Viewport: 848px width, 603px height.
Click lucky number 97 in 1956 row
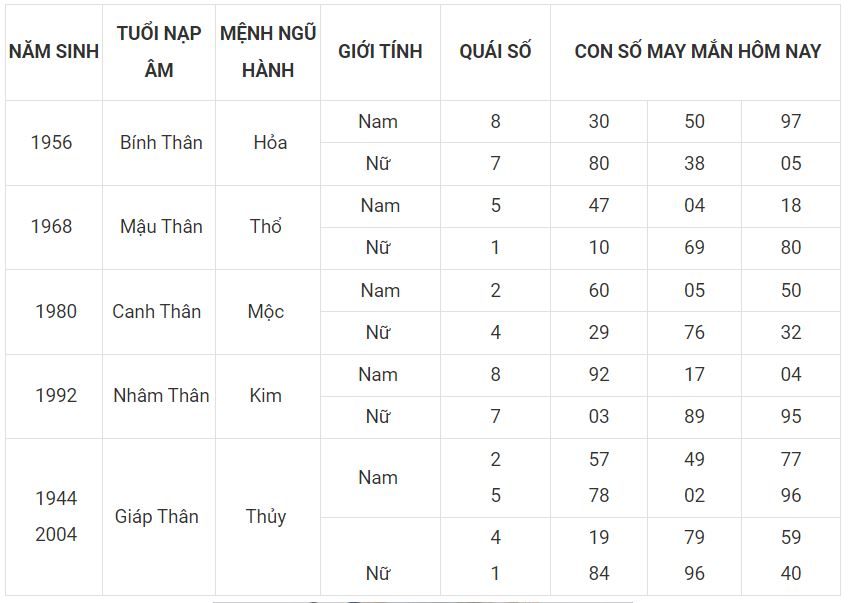pos(791,121)
